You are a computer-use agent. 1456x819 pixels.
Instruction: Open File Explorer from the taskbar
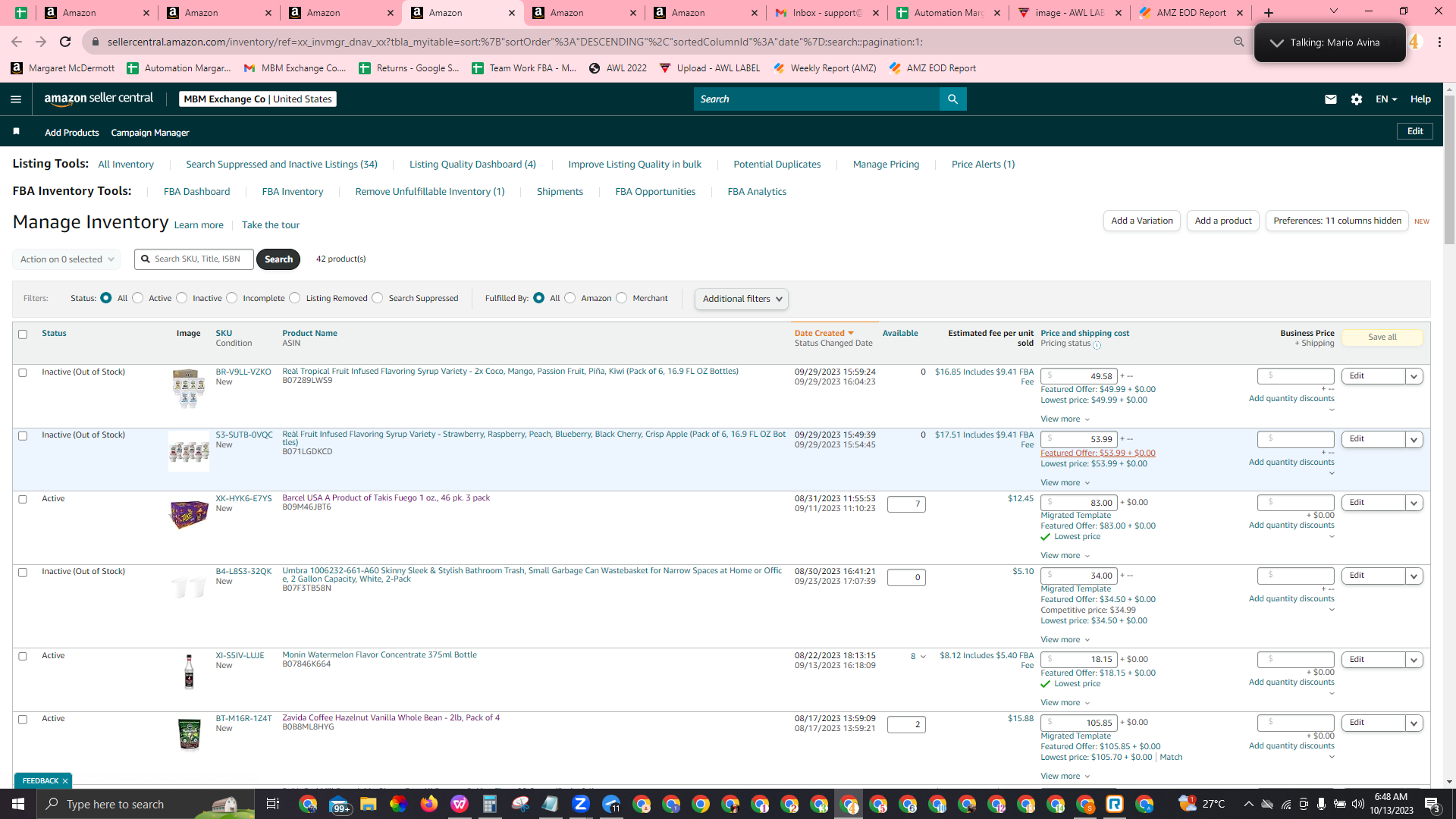(x=369, y=804)
